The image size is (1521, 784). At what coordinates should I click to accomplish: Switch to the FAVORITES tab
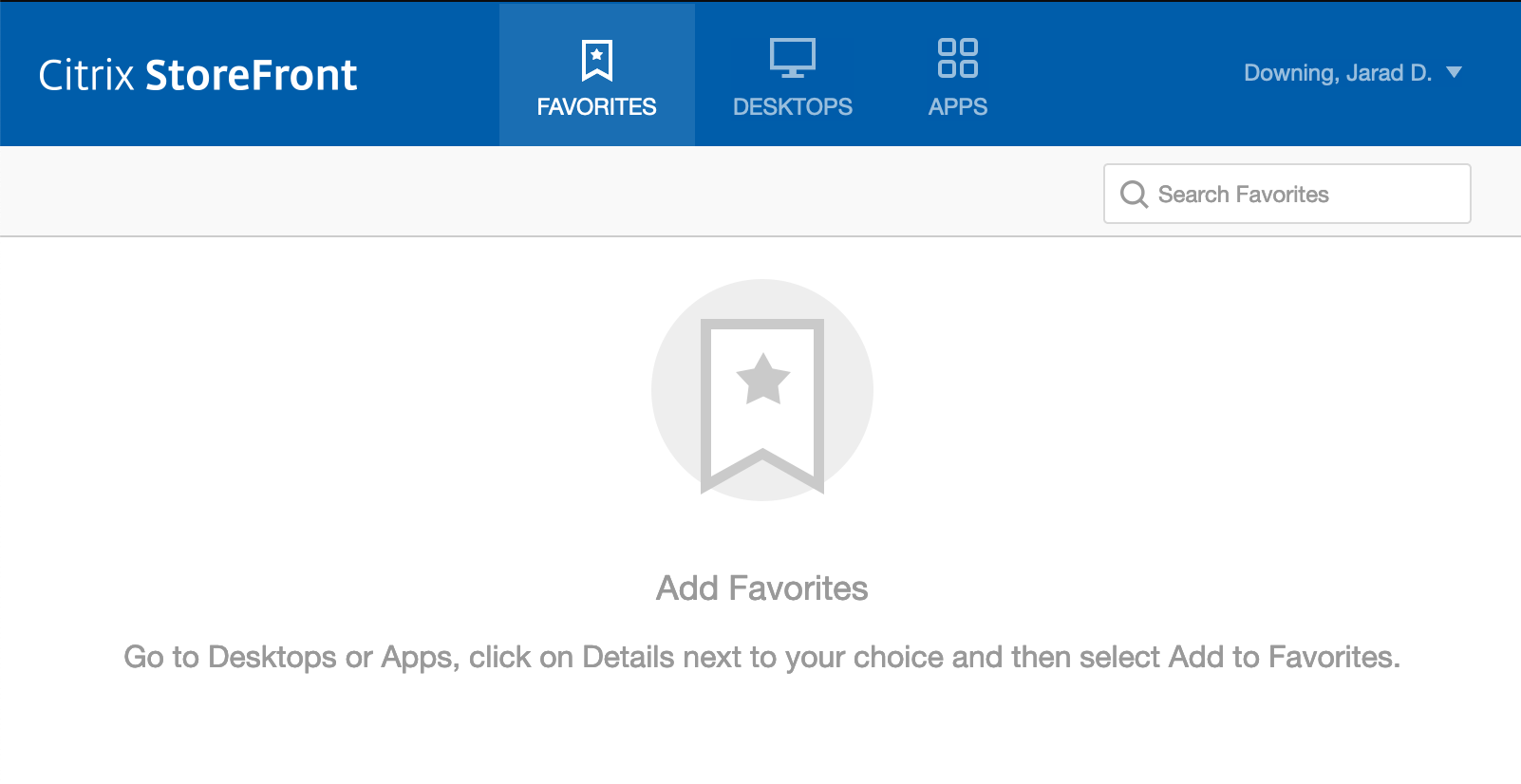click(x=596, y=75)
